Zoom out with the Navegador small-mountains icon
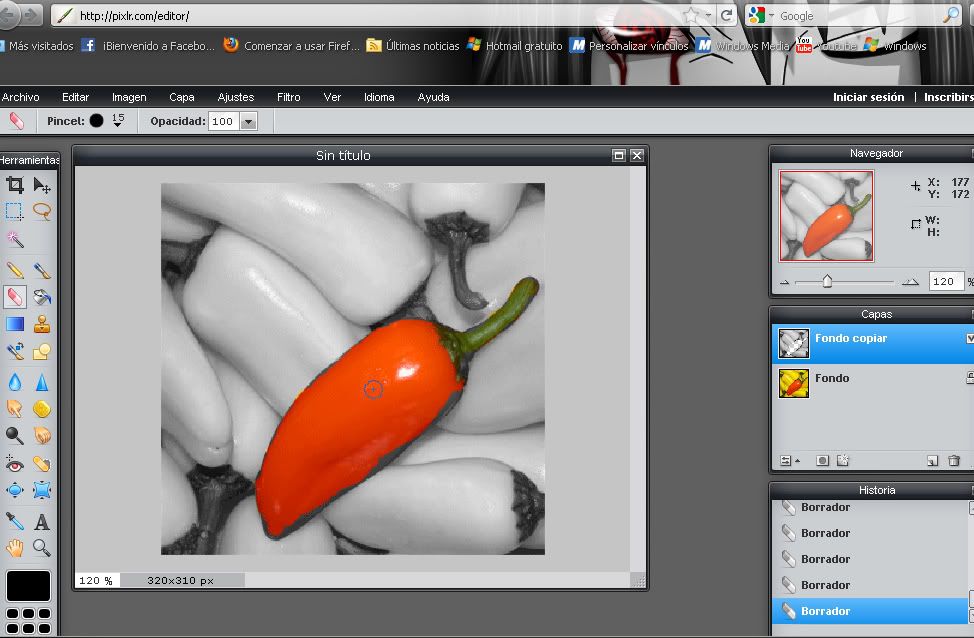Image resolution: width=974 pixels, height=638 pixels. point(785,282)
